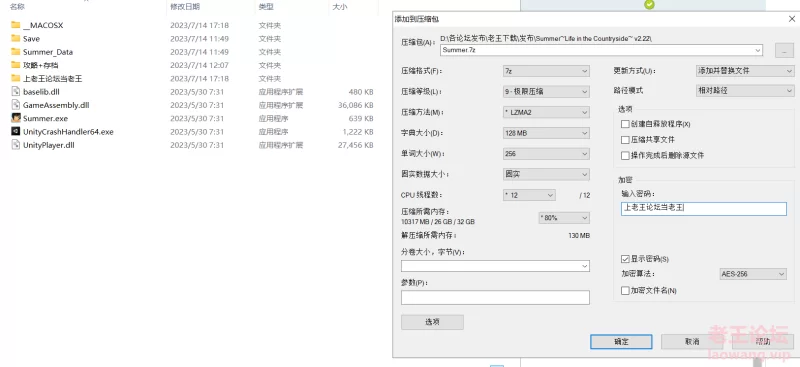Sort files by 类型 column header

266,7
